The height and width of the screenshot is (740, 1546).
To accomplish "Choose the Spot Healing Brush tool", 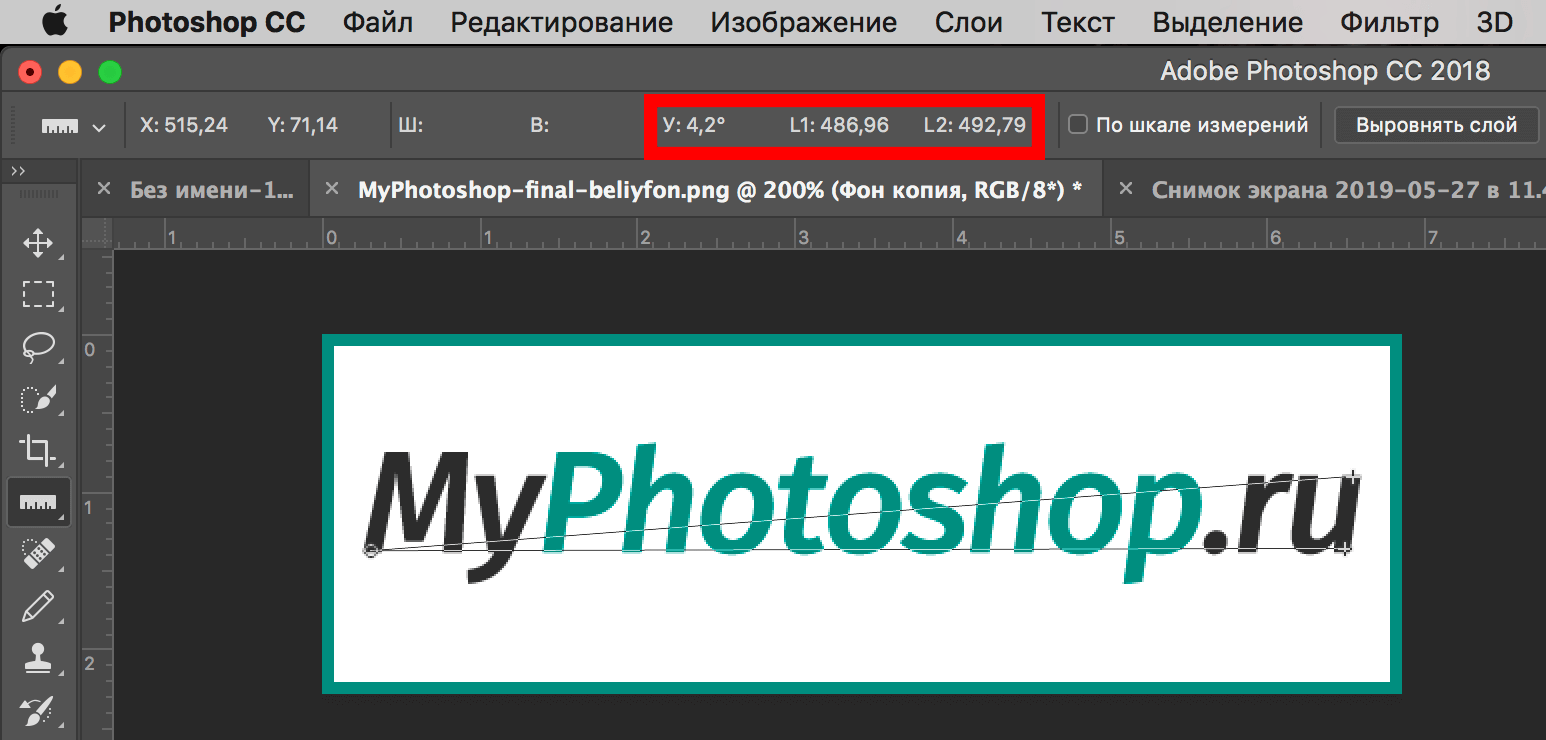I will 38,553.
